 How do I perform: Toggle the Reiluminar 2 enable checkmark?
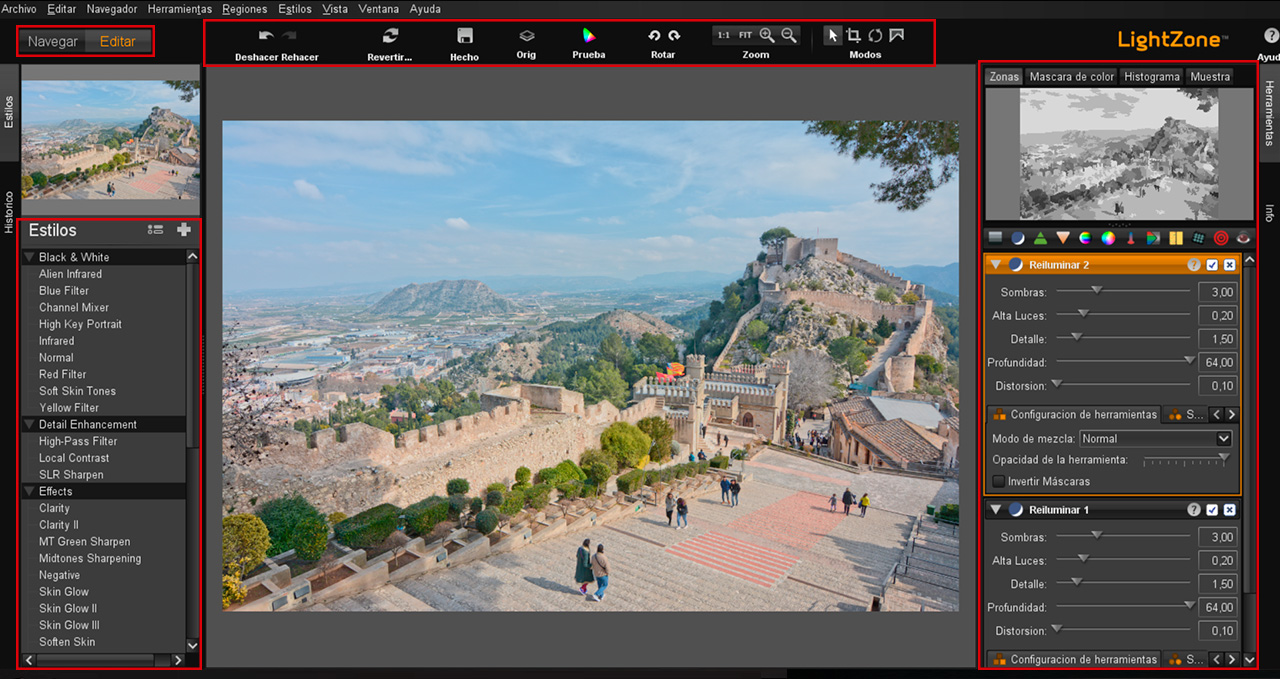coord(1215,264)
